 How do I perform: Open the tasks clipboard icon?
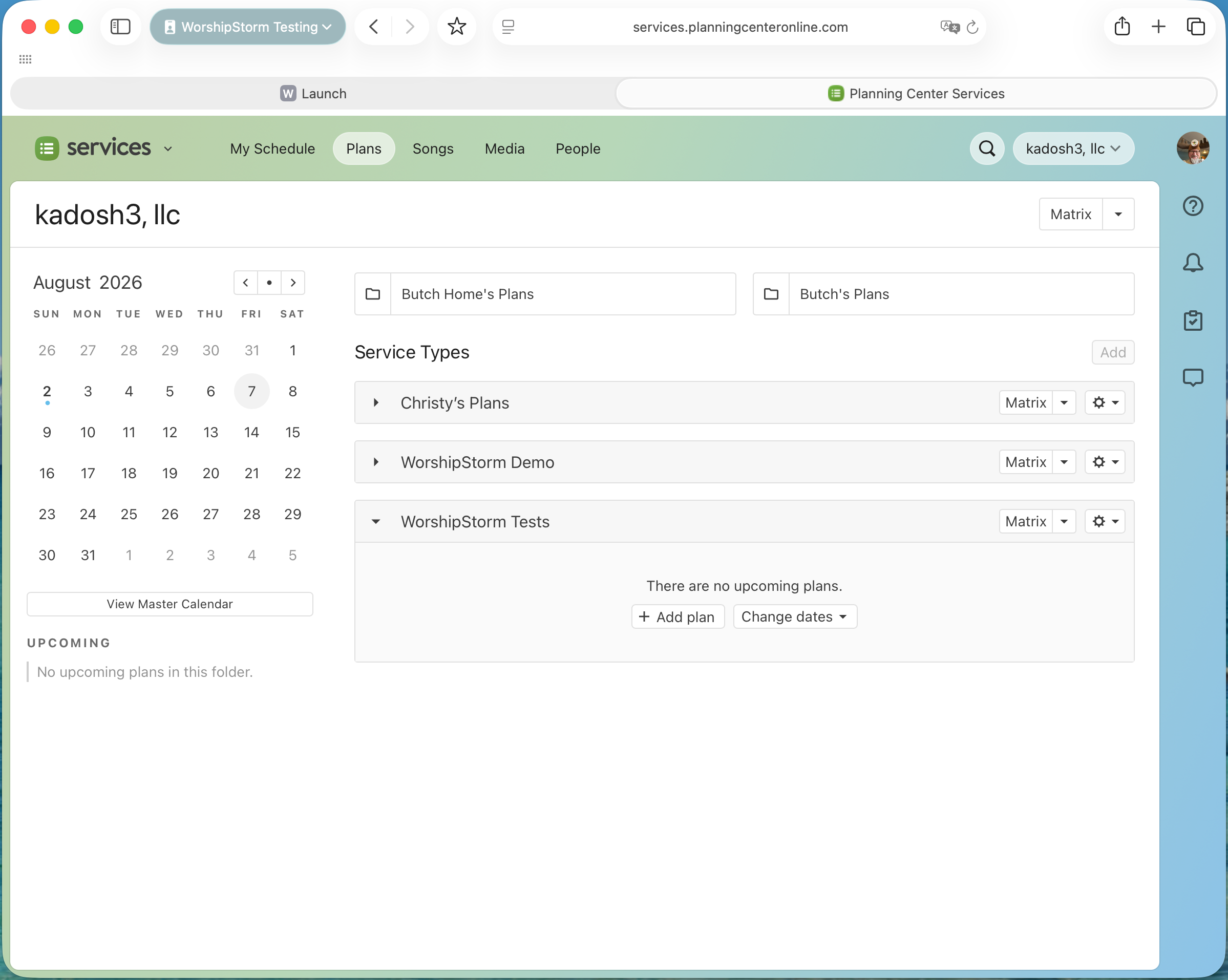(x=1193, y=321)
